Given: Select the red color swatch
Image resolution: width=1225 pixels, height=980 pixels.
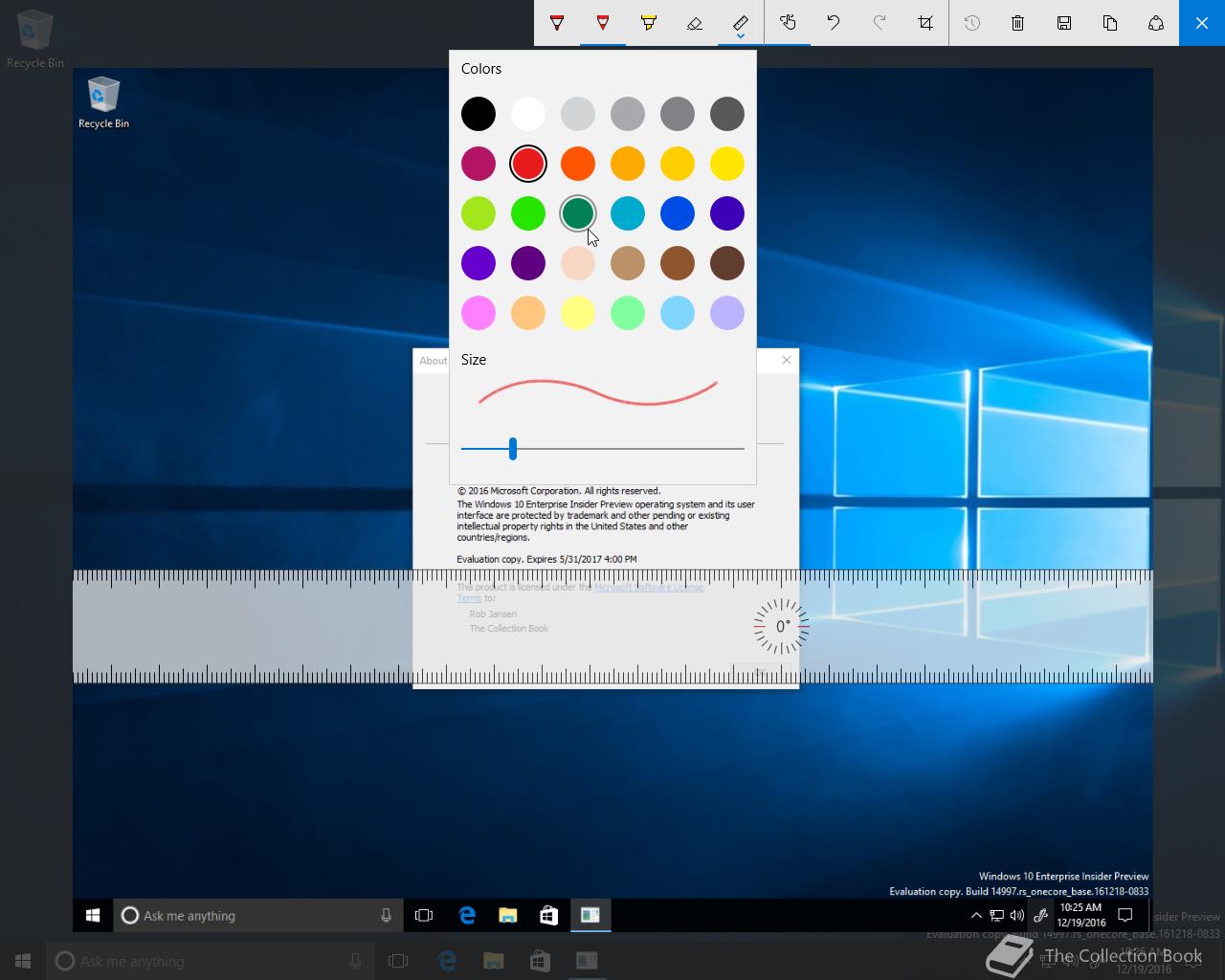Looking at the screenshot, I should tap(528, 164).
